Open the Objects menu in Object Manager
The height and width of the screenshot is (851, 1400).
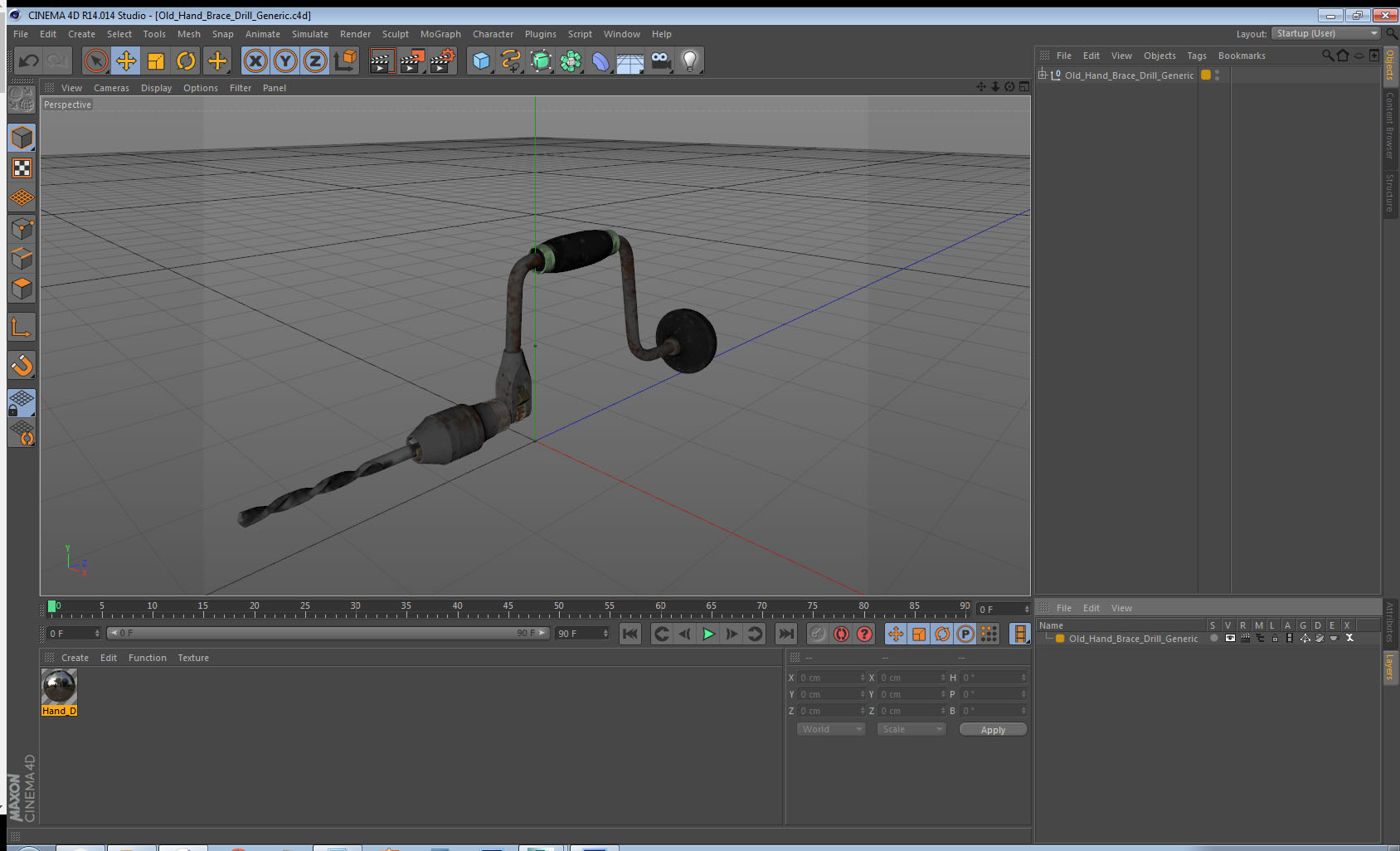coord(1159,56)
